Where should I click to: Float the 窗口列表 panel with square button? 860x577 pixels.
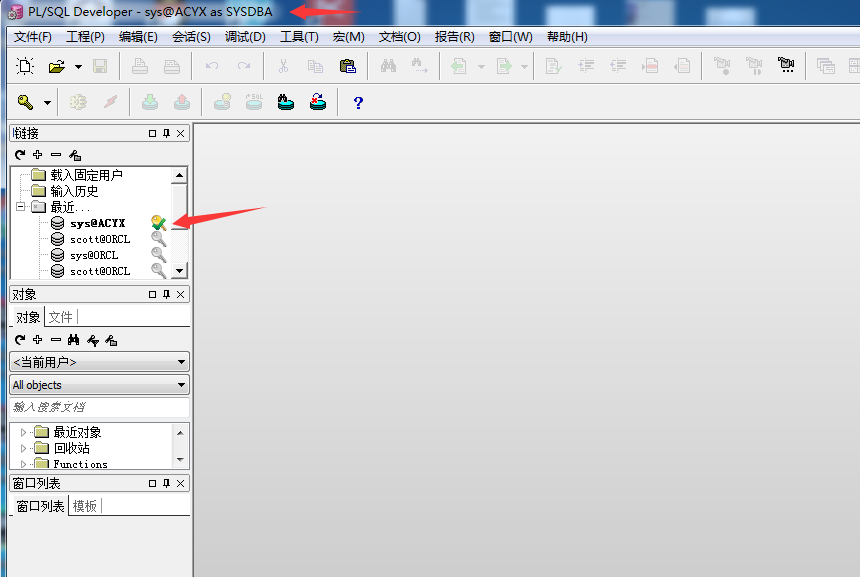pyautogui.click(x=152, y=483)
